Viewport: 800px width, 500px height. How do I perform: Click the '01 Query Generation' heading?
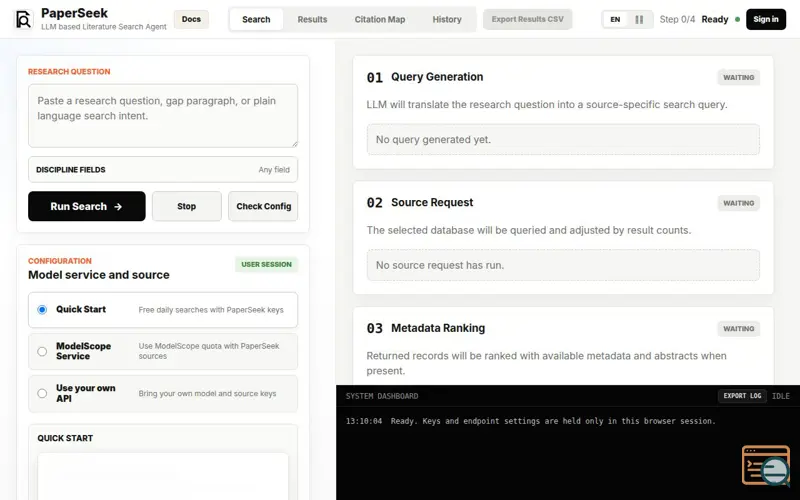424,77
